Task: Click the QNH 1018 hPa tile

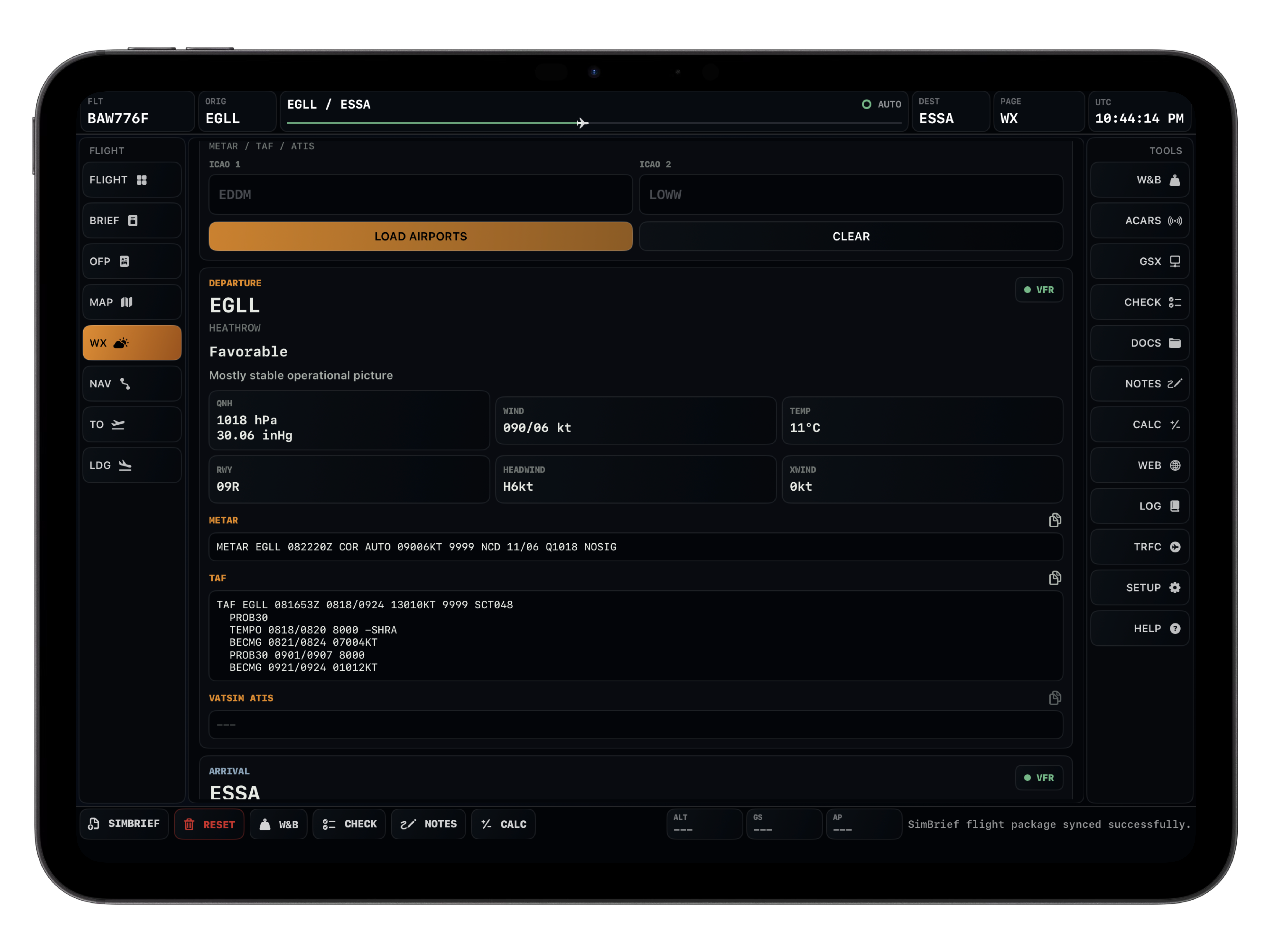Action: click(x=349, y=420)
